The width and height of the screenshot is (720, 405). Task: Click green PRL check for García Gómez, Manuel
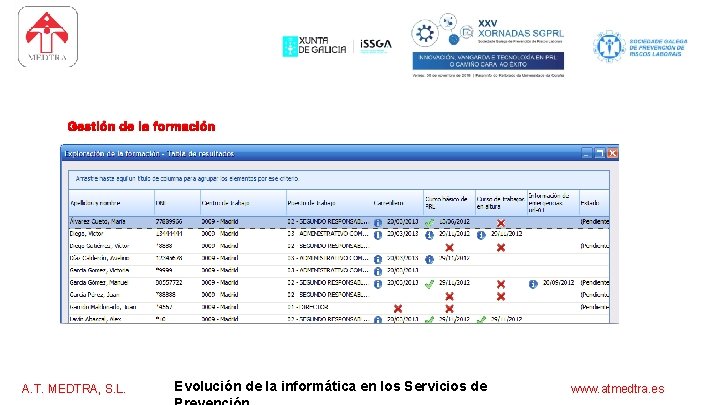point(429,284)
